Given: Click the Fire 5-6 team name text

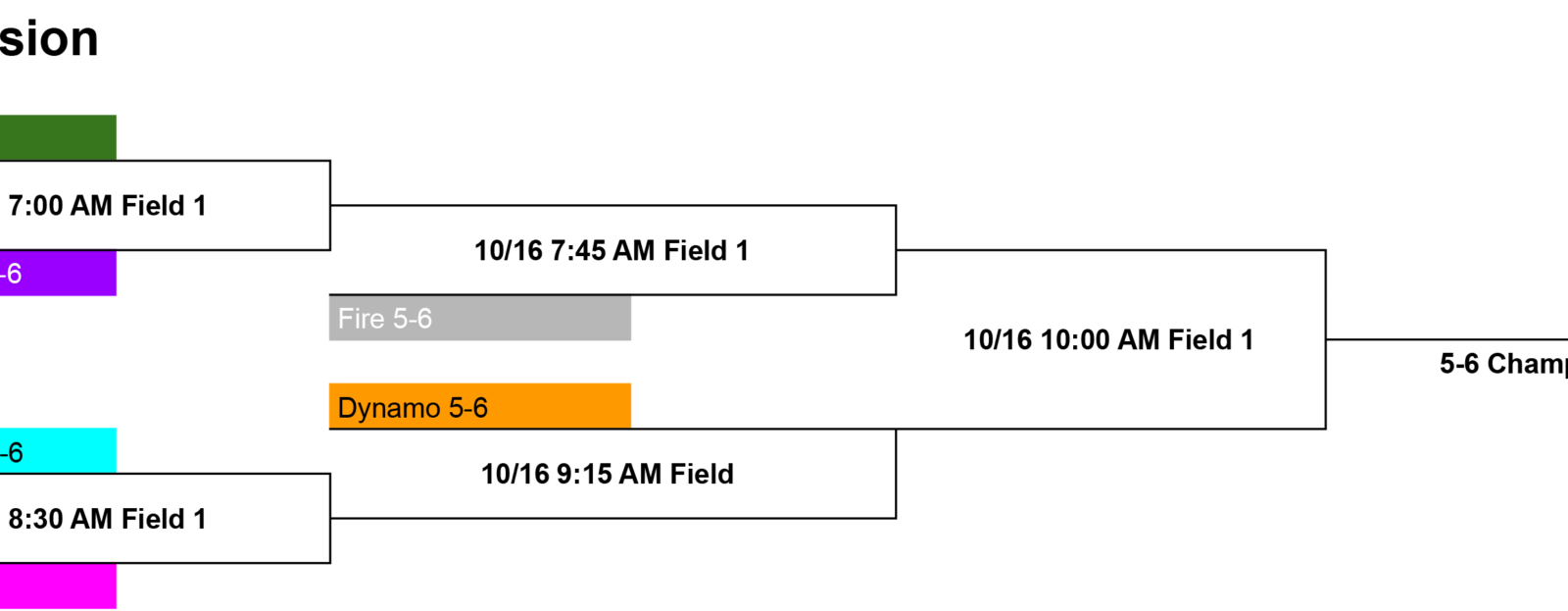Looking at the screenshot, I should point(385,319).
